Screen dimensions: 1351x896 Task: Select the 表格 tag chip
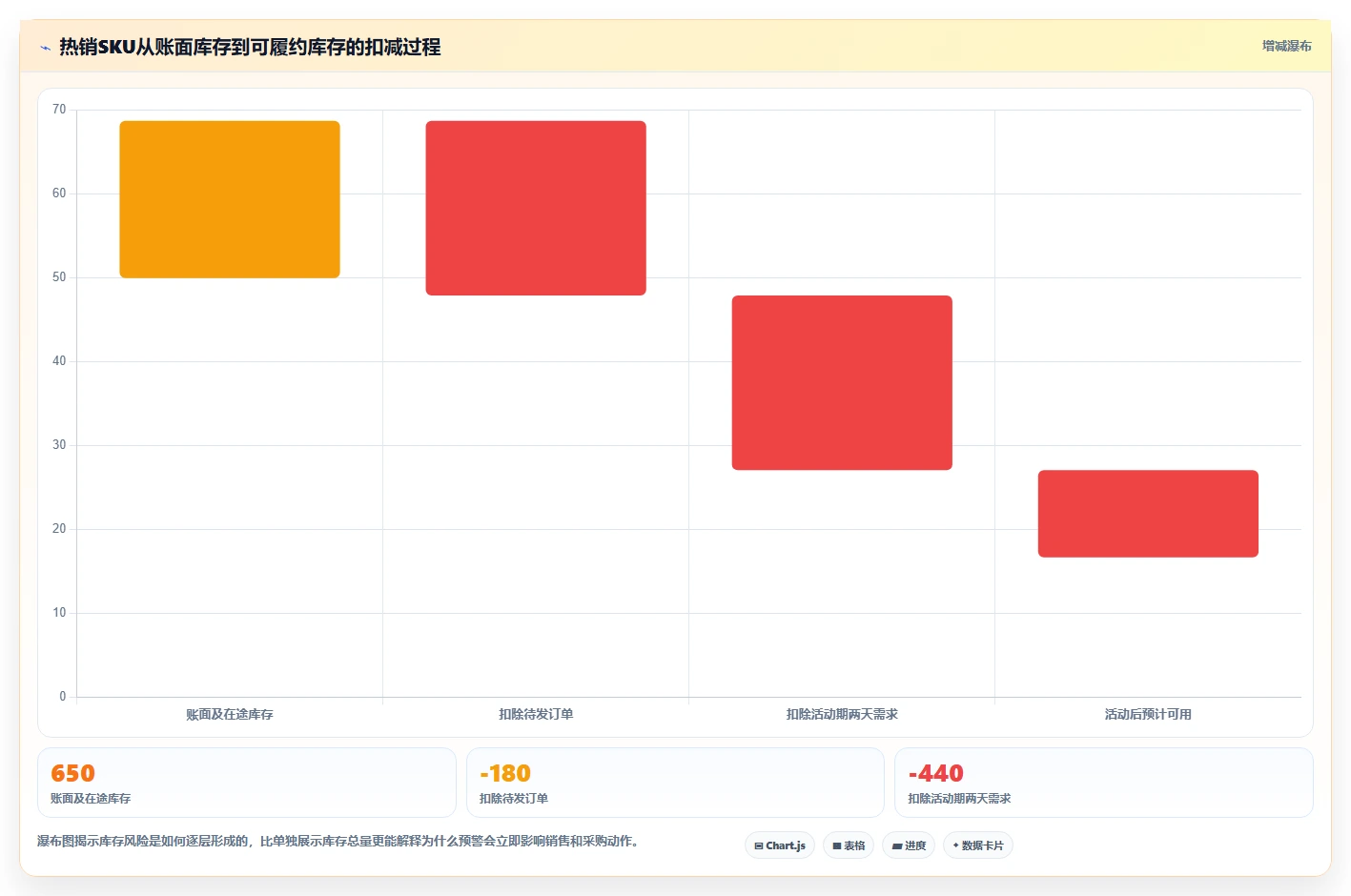849,845
